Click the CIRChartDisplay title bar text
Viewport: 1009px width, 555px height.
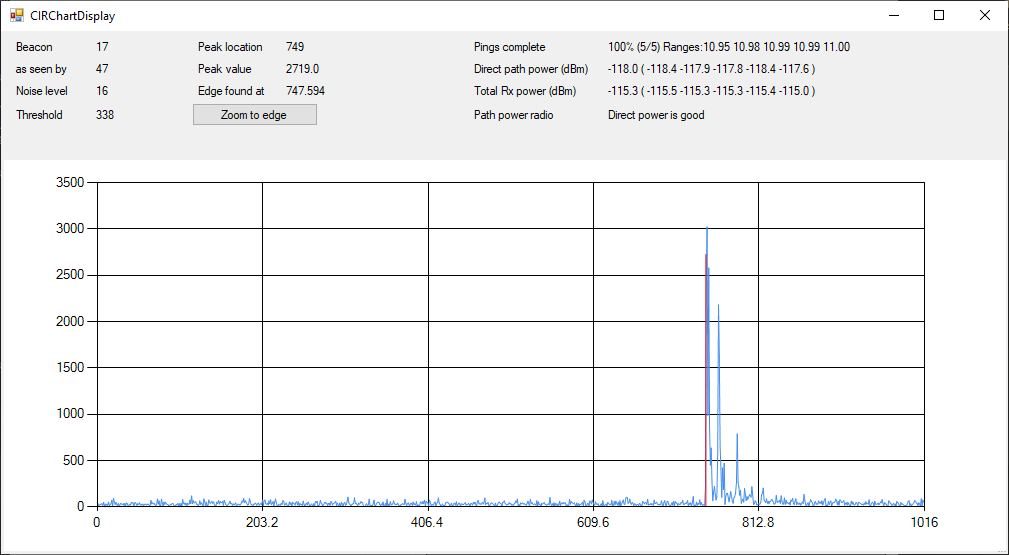[72, 16]
